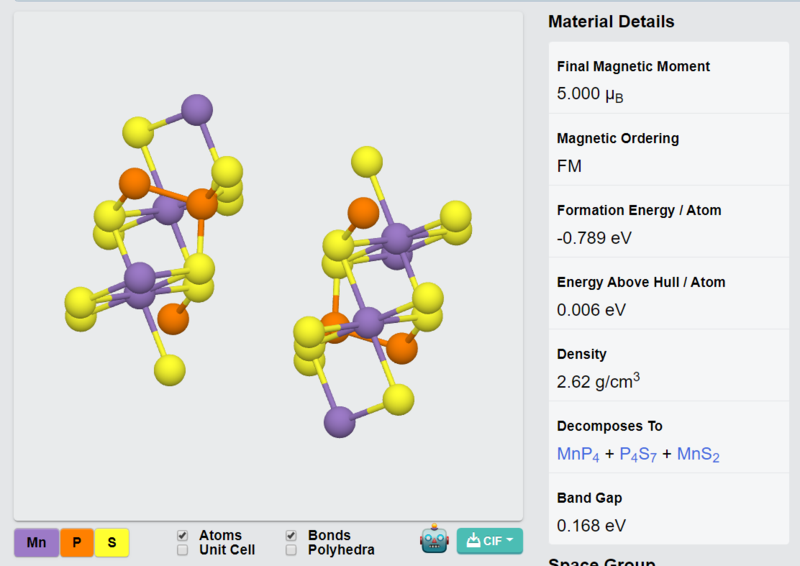Image resolution: width=800 pixels, height=566 pixels.
Task: Click the orange P legend swatch
Action: 77,542
